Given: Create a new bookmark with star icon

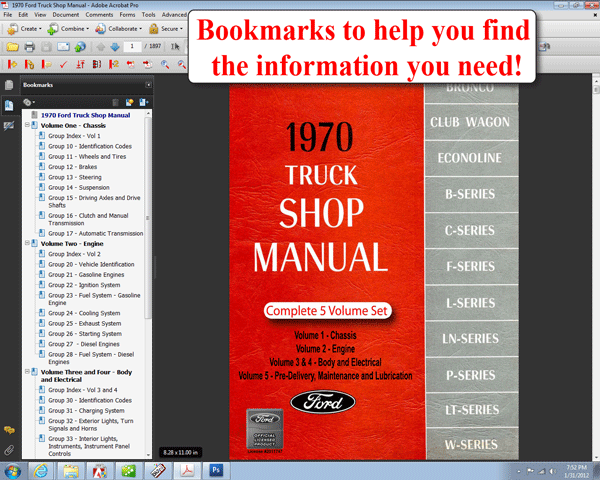Looking at the screenshot, I should point(129,102).
